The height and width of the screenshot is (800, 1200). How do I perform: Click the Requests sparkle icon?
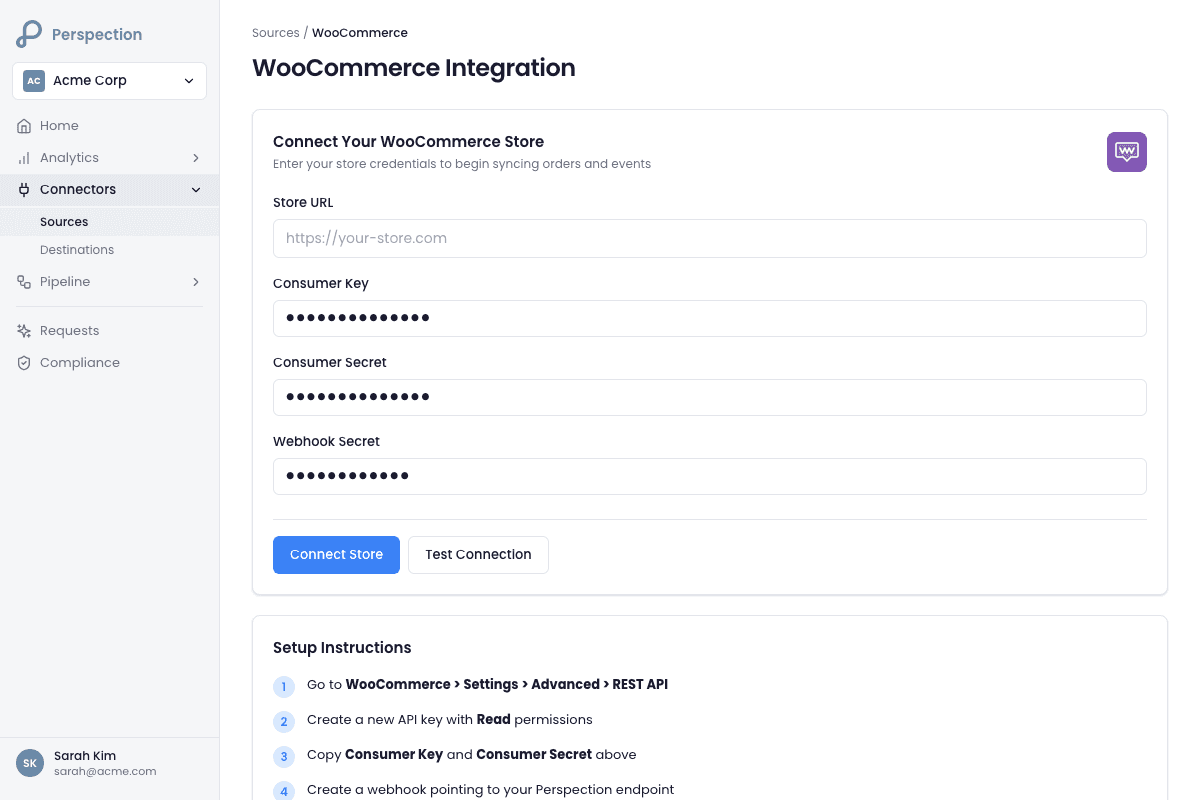tap(24, 331)
